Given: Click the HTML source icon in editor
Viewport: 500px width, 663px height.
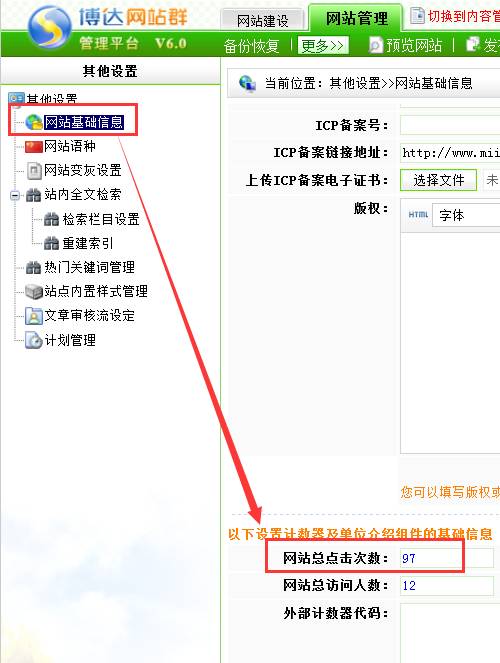Looking at the screenshot, I should point(418,215).
